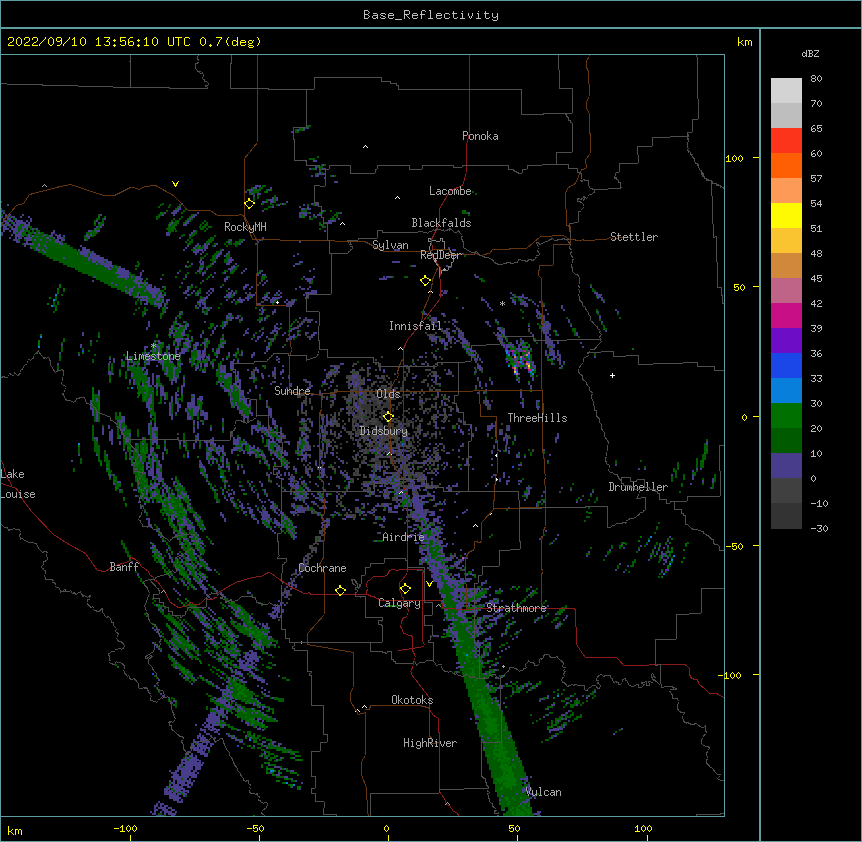This screenshot has height=842, width=862.
Task: Click the yellow diamond marker above Calgary label
Action: 405,589
